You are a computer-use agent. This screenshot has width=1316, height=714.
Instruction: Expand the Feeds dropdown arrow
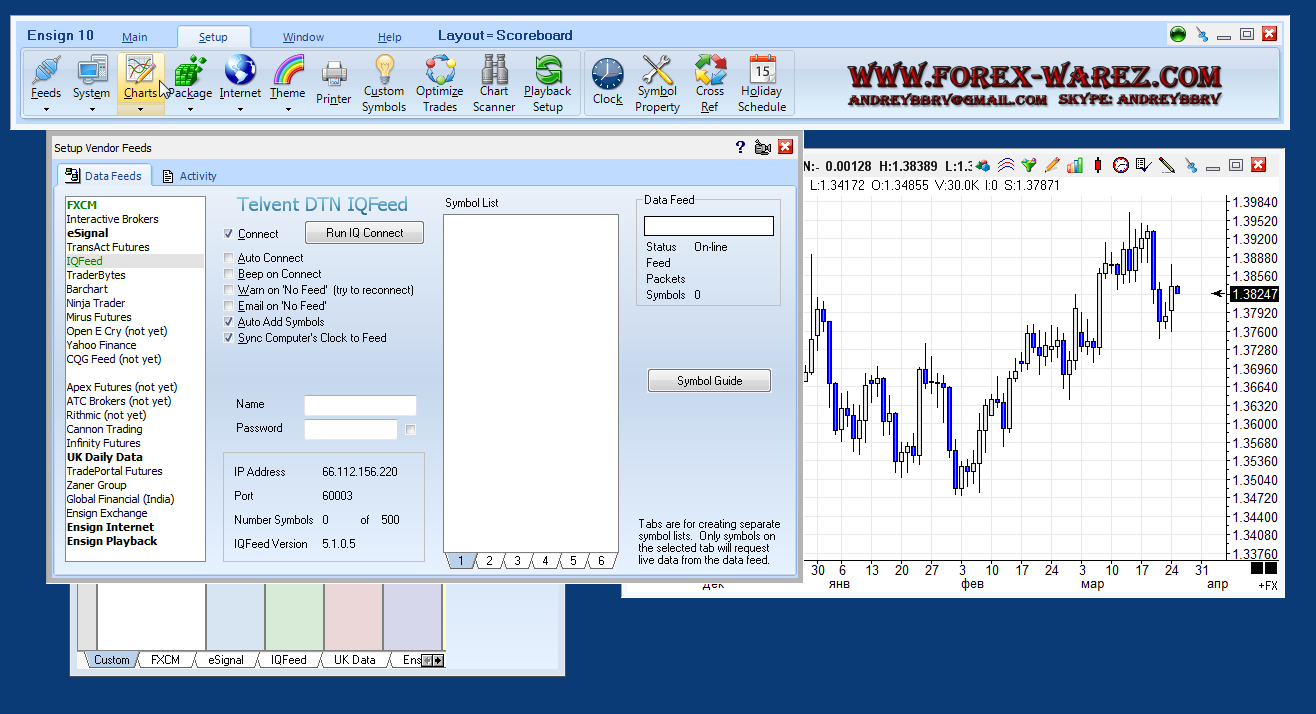(x=46, y=110)
